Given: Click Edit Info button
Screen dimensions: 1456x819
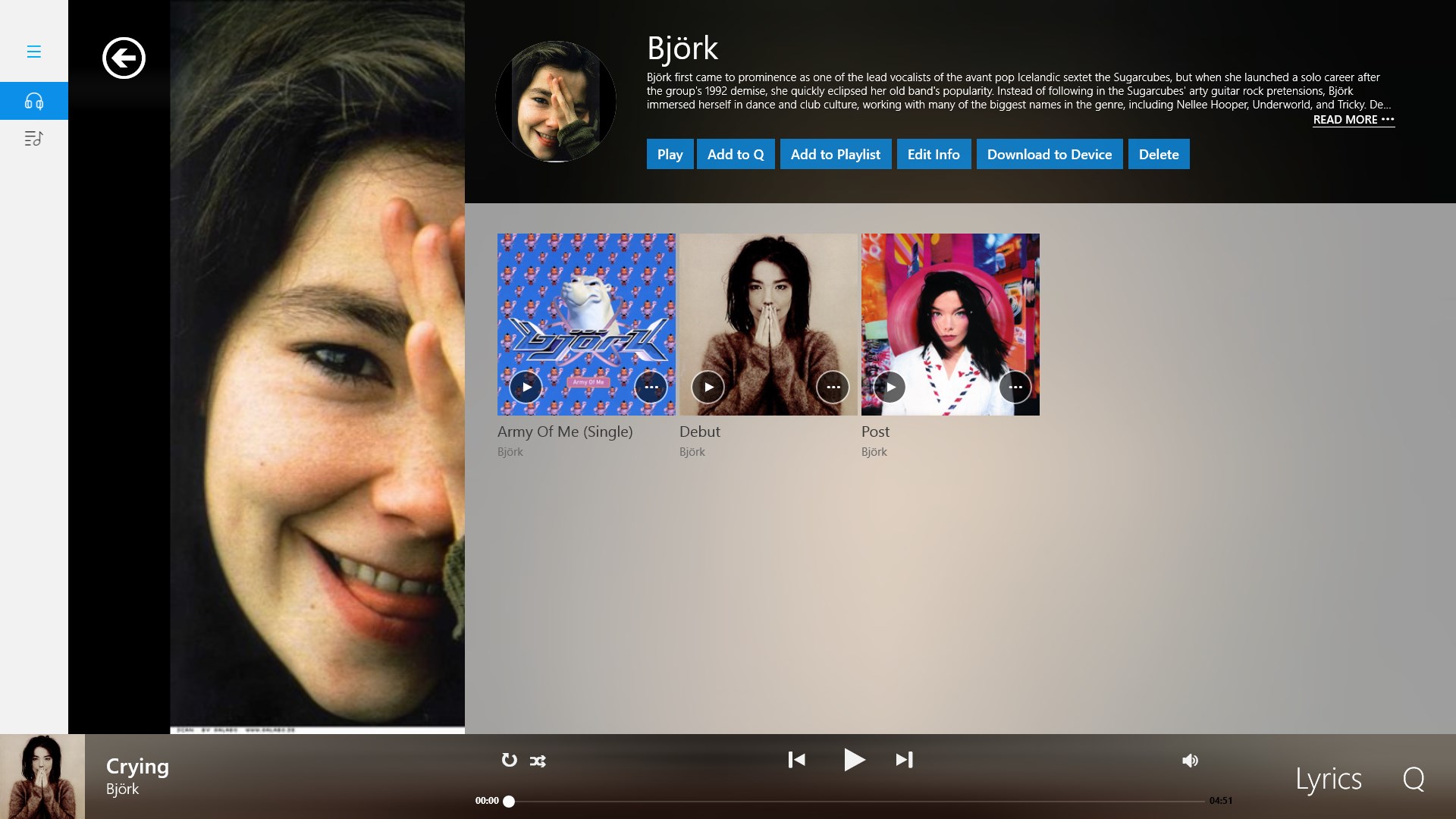Looking at the screenshot, I should (934, 154).
